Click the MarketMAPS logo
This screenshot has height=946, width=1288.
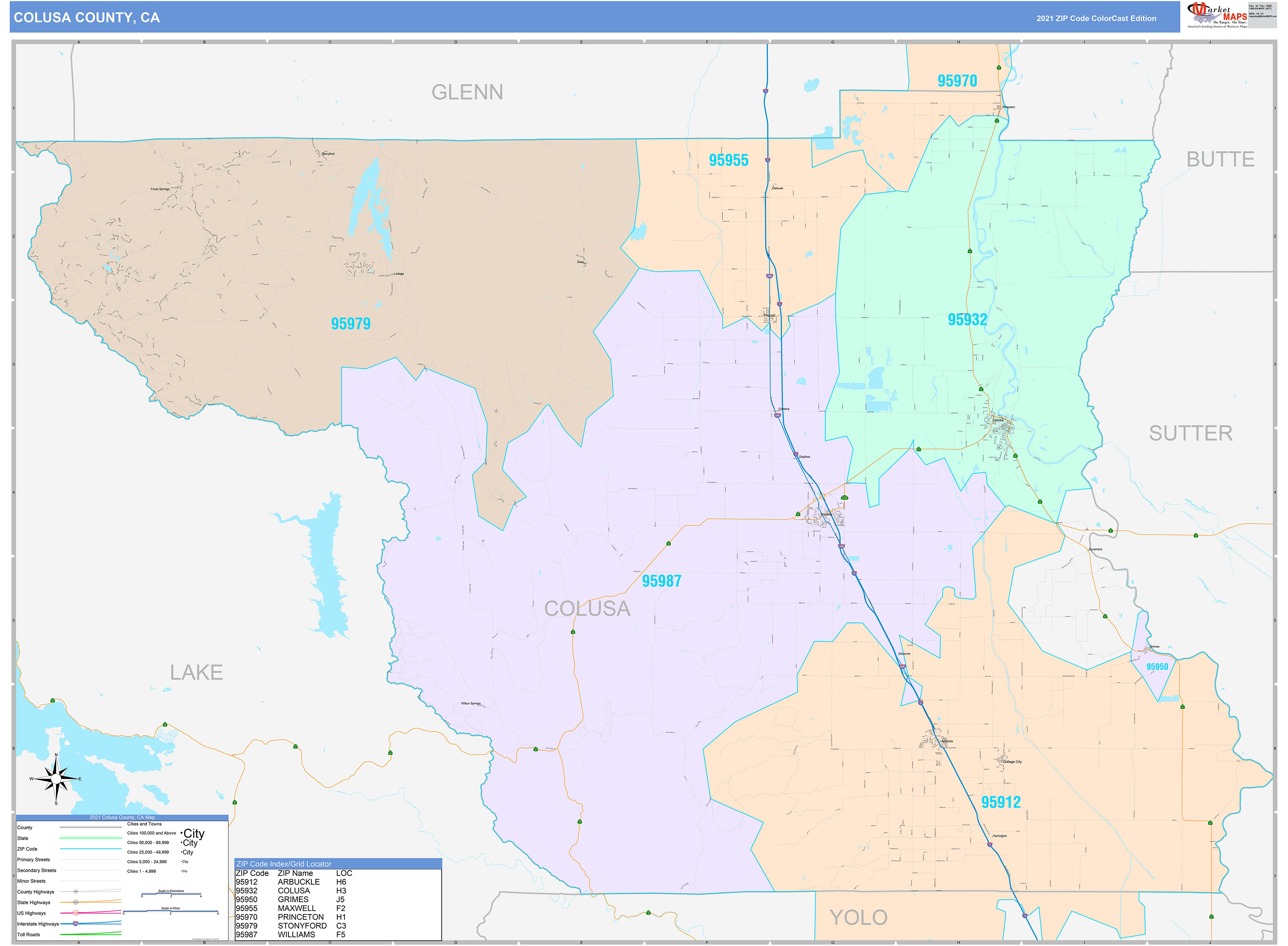pos(1217,15)
